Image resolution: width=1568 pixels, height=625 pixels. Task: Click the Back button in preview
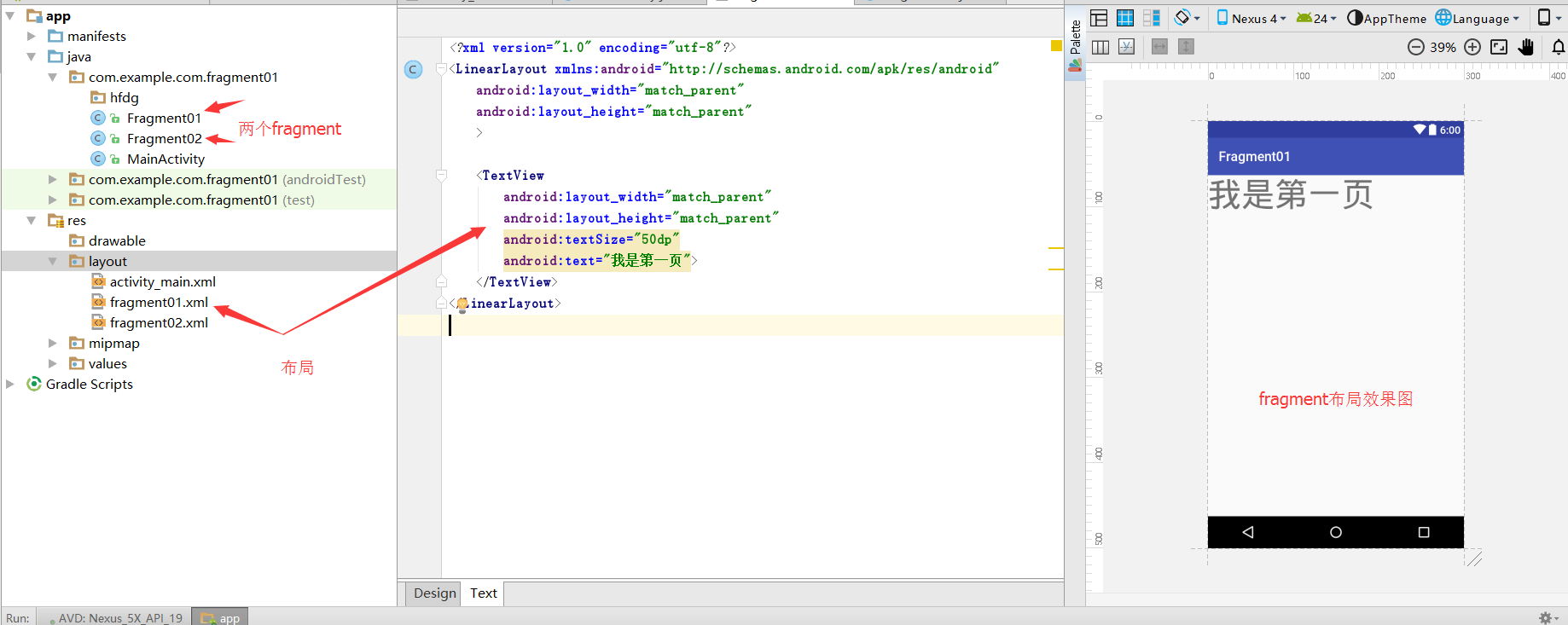1248,532
